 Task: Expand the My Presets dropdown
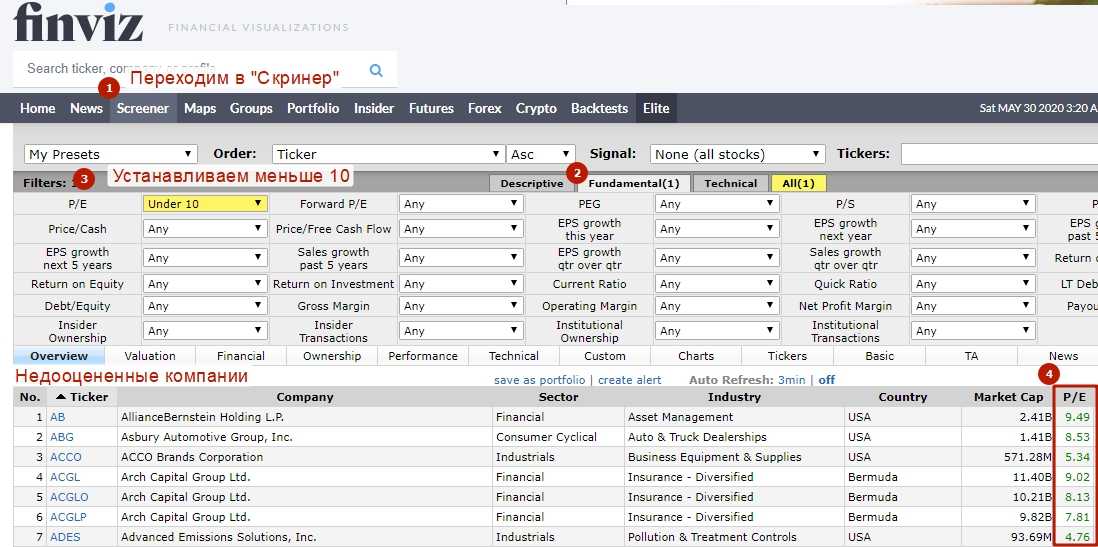110,154
